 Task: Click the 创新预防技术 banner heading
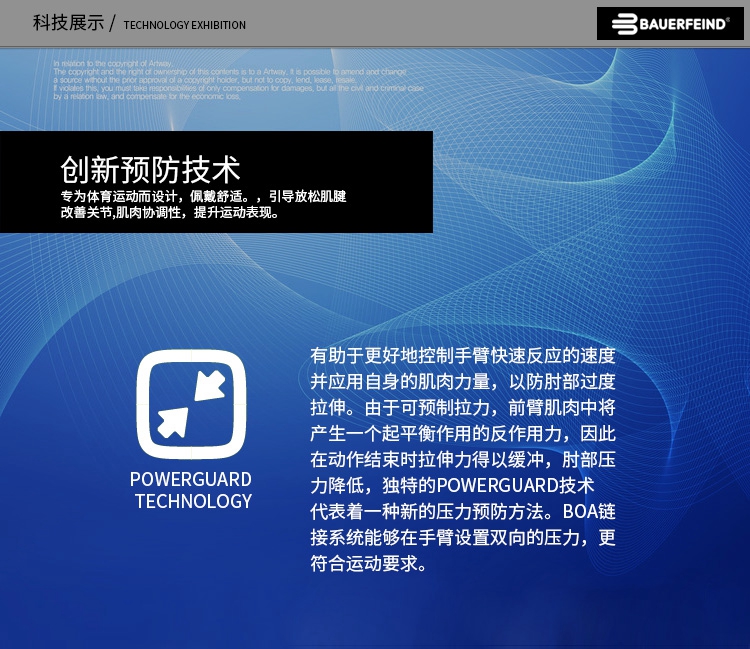pyautogui.click(x=150, y=169)
